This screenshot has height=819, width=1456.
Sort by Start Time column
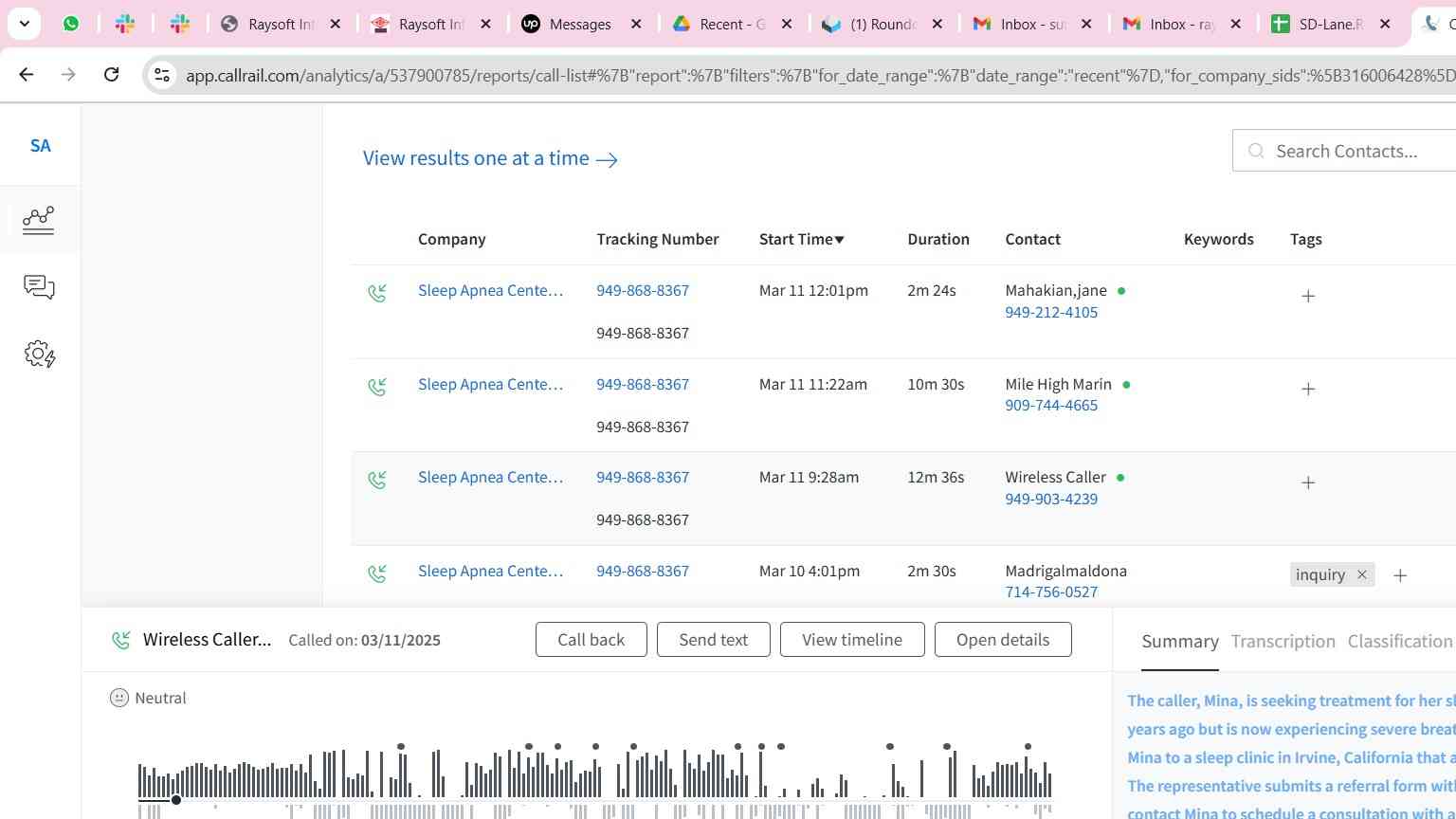801,239
